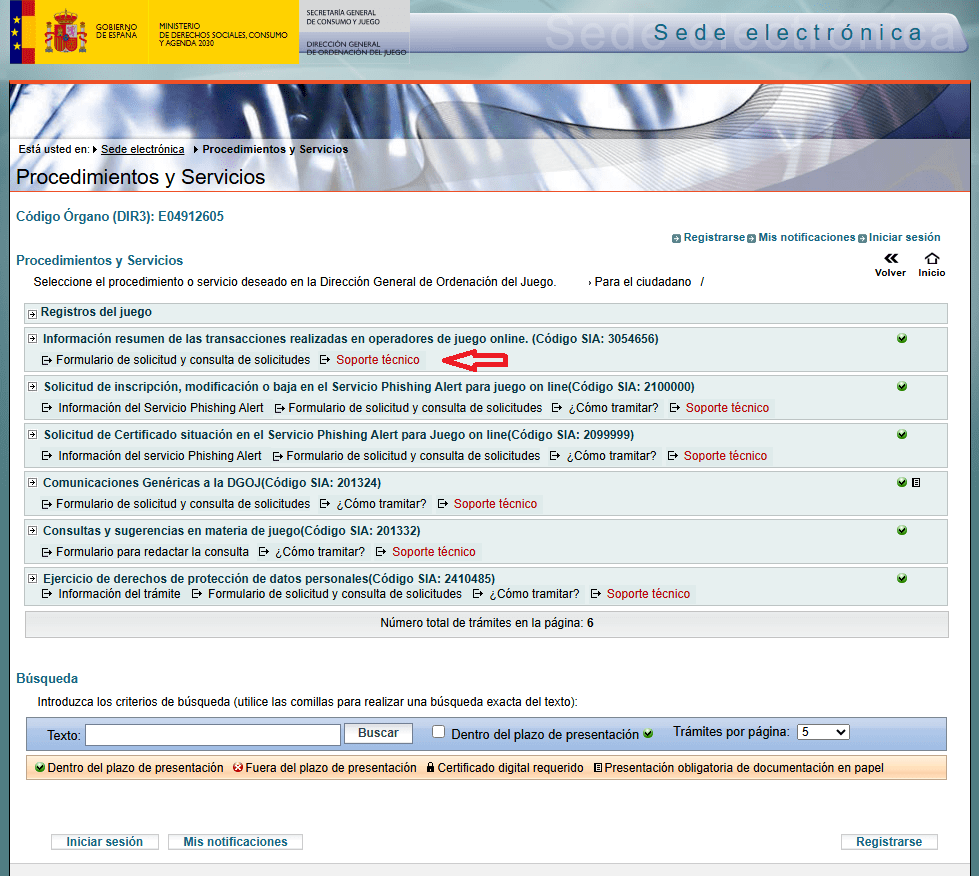This screenshot has height=876, width=979.
Task: Expand the Registros del juego section
Action: click(33, 315)
